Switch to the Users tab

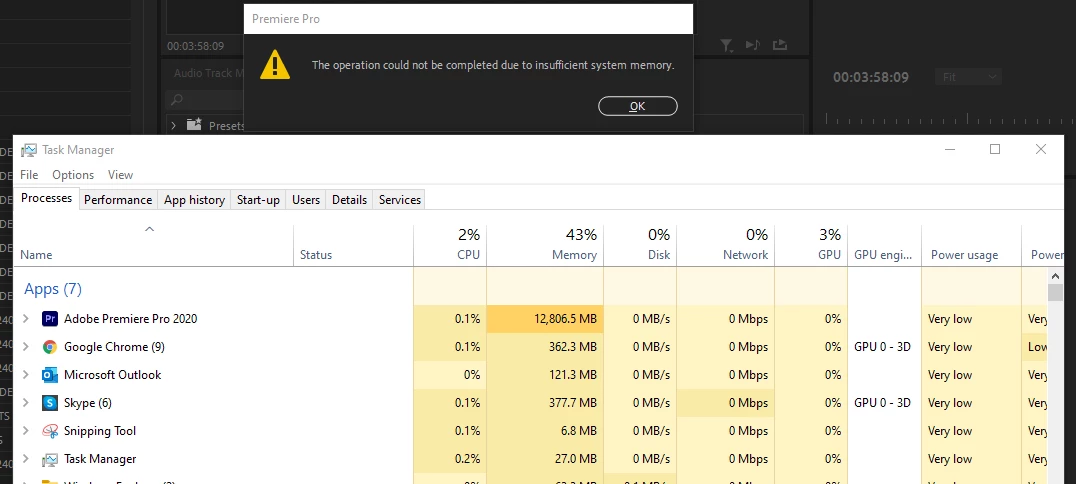pos(305,200)
